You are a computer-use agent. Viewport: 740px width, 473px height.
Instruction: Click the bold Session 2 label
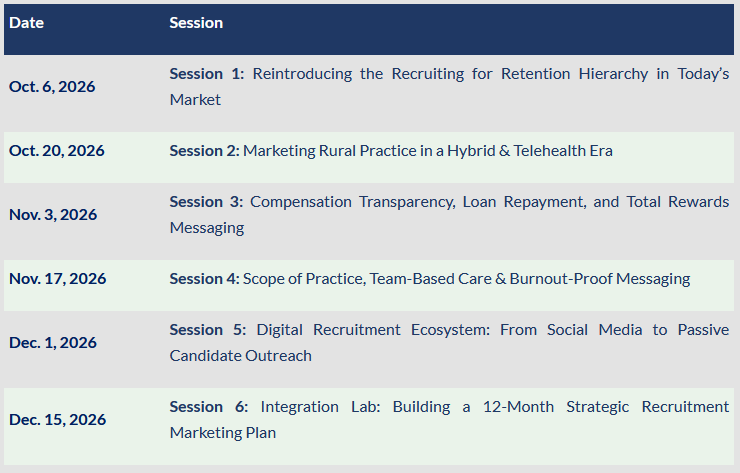204,151
